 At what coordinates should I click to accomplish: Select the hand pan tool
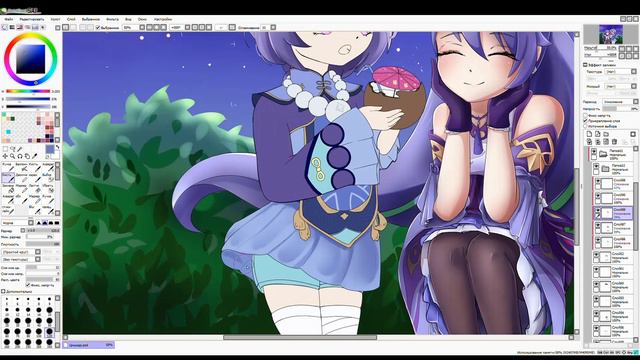27,156
